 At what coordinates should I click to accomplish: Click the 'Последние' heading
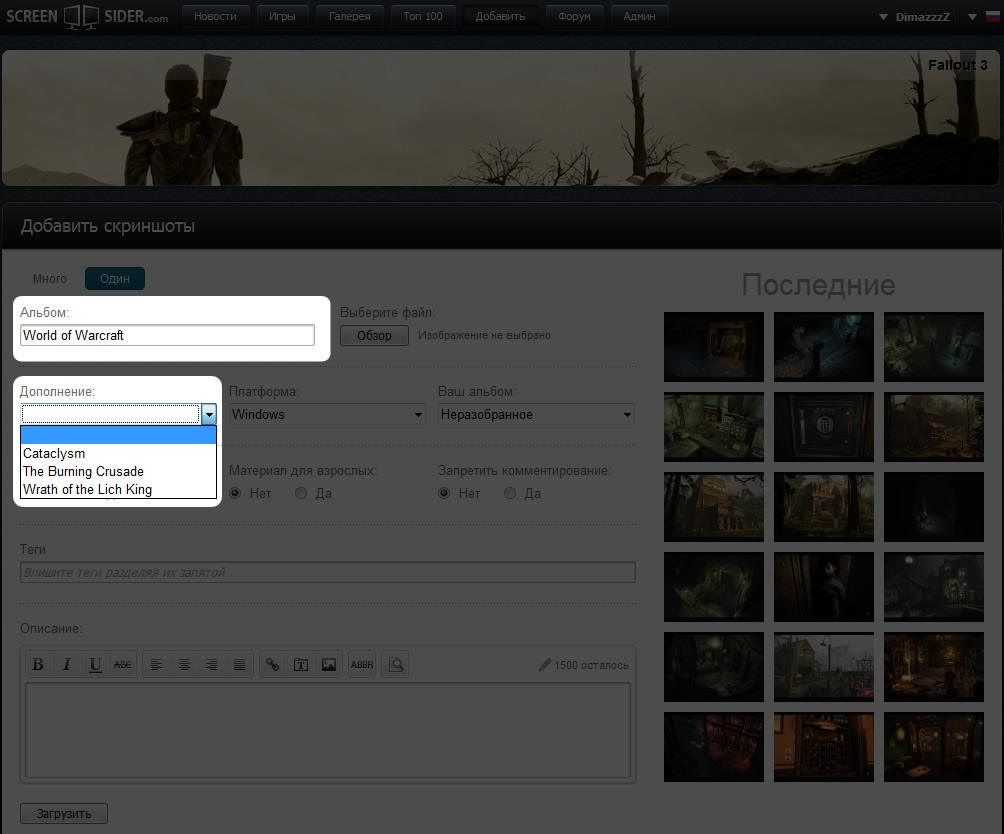tap(818, 285)
